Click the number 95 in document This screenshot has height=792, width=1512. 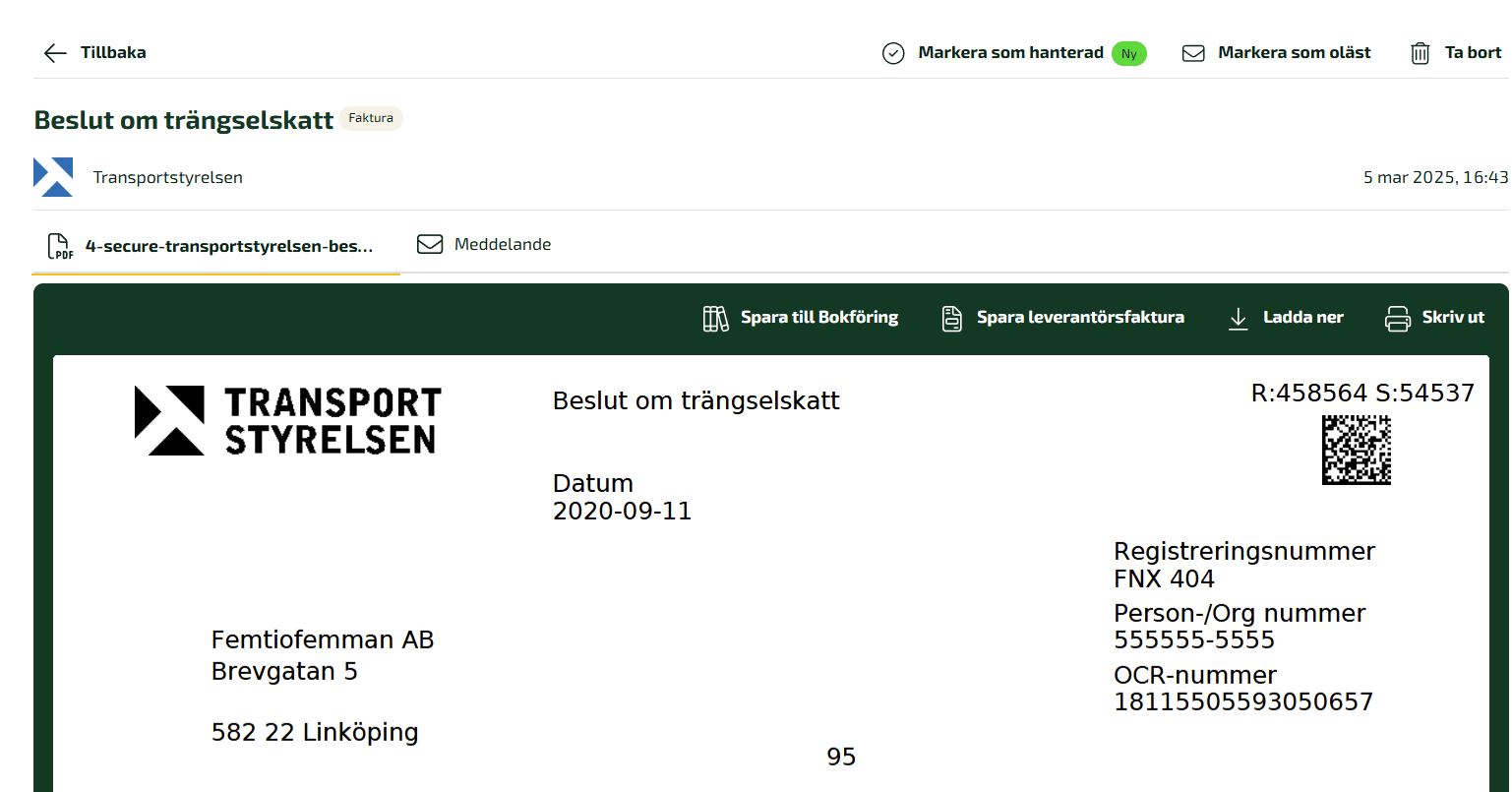coord(842,757)
